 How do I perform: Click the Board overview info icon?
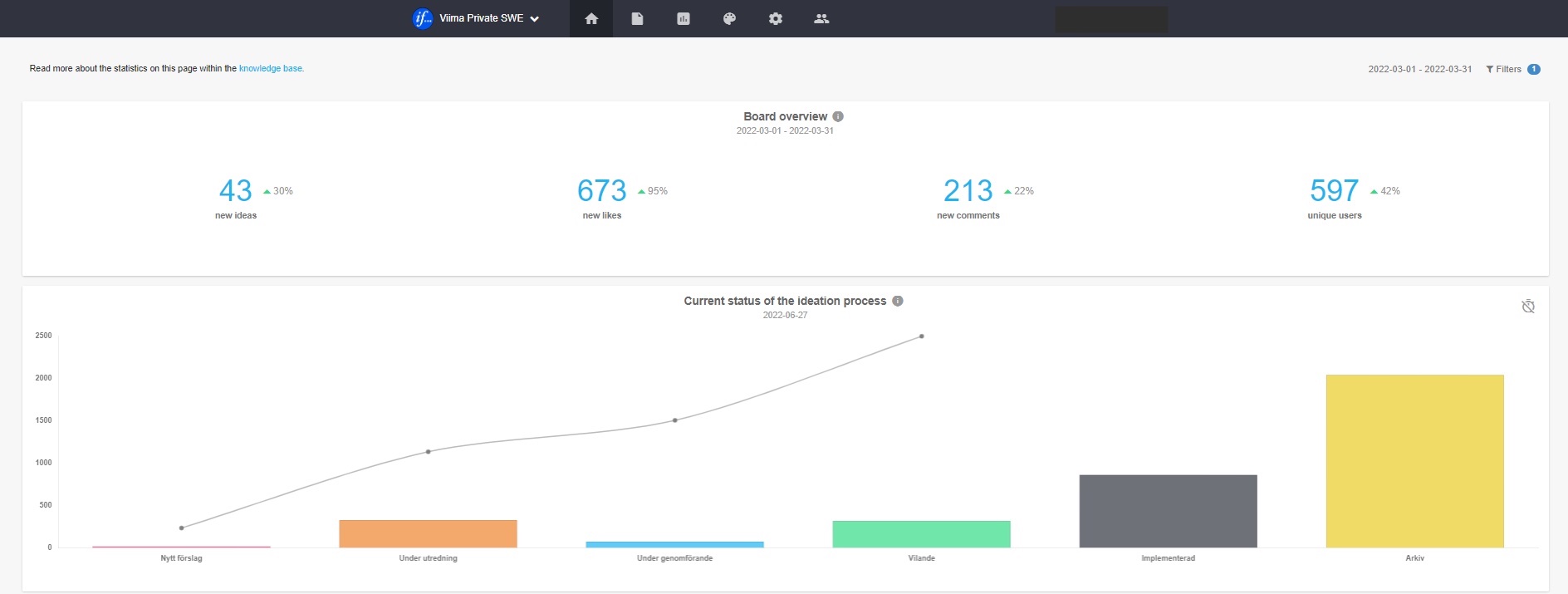[x=838, y=116]
